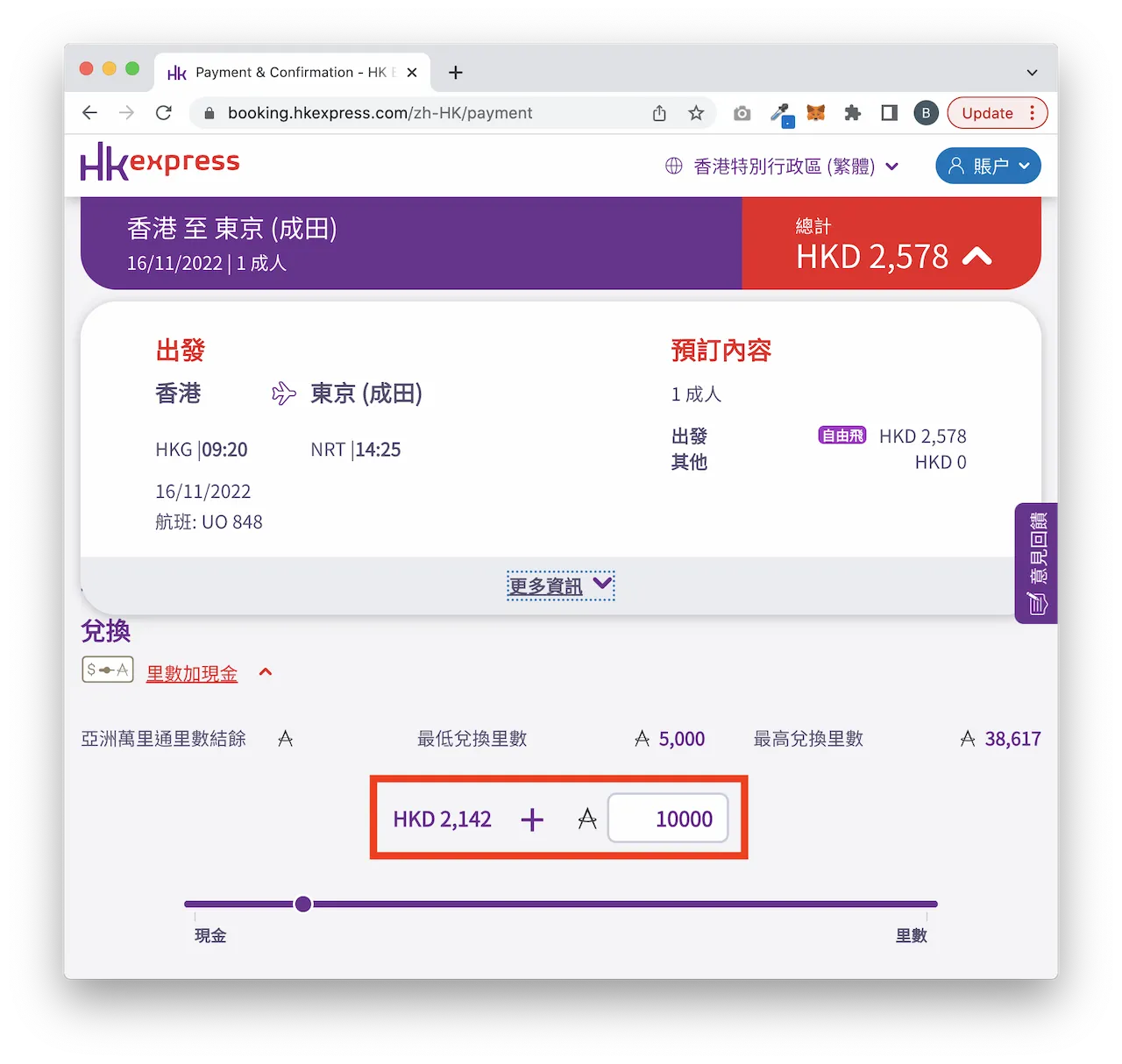1122x1064 pixels.
Task: Click the 其他 HKD 0 amount
Action: tap(941, 462)
